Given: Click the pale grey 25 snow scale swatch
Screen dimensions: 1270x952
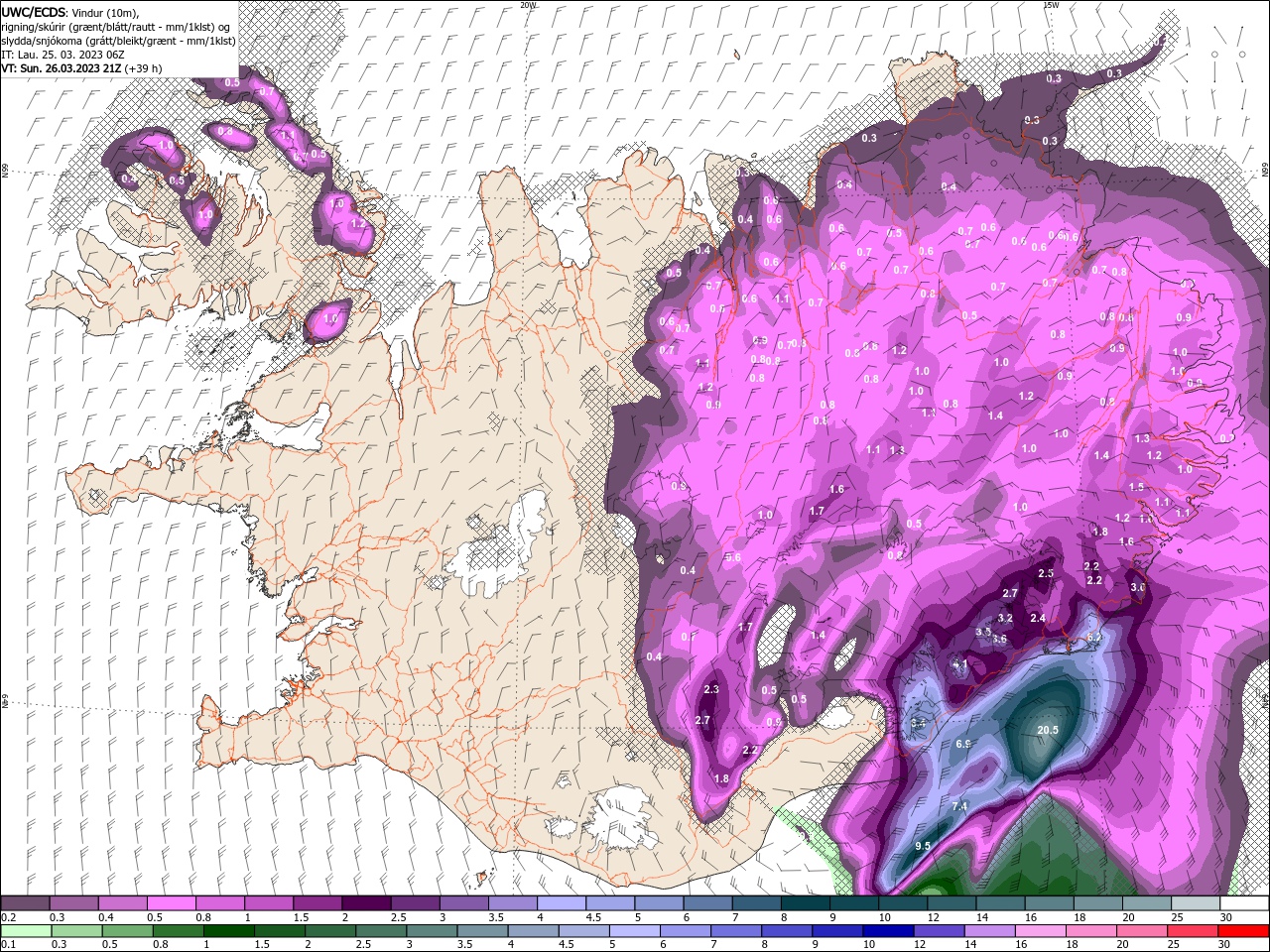Looking at the screenshot, I should 1195,903.
